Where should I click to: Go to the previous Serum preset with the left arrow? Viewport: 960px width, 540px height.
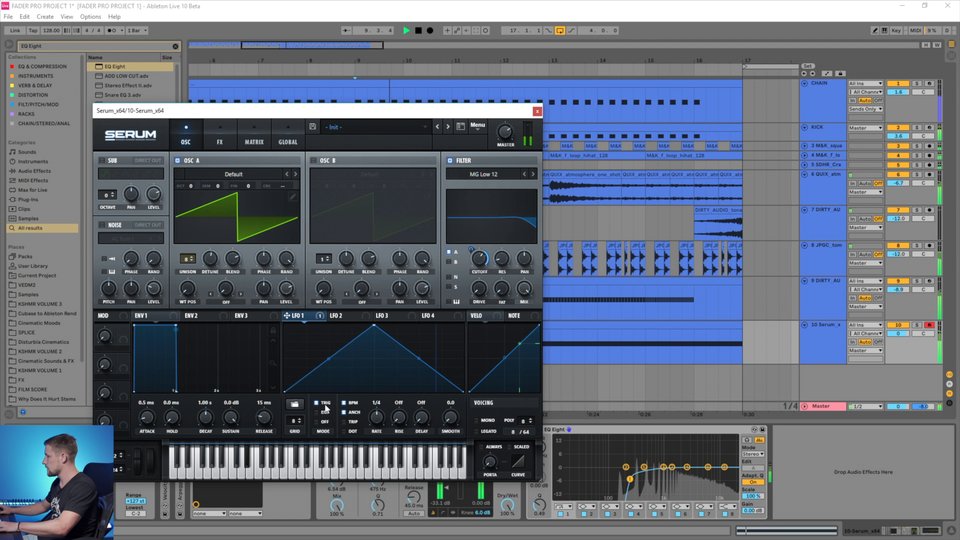(x=437, y=127)
